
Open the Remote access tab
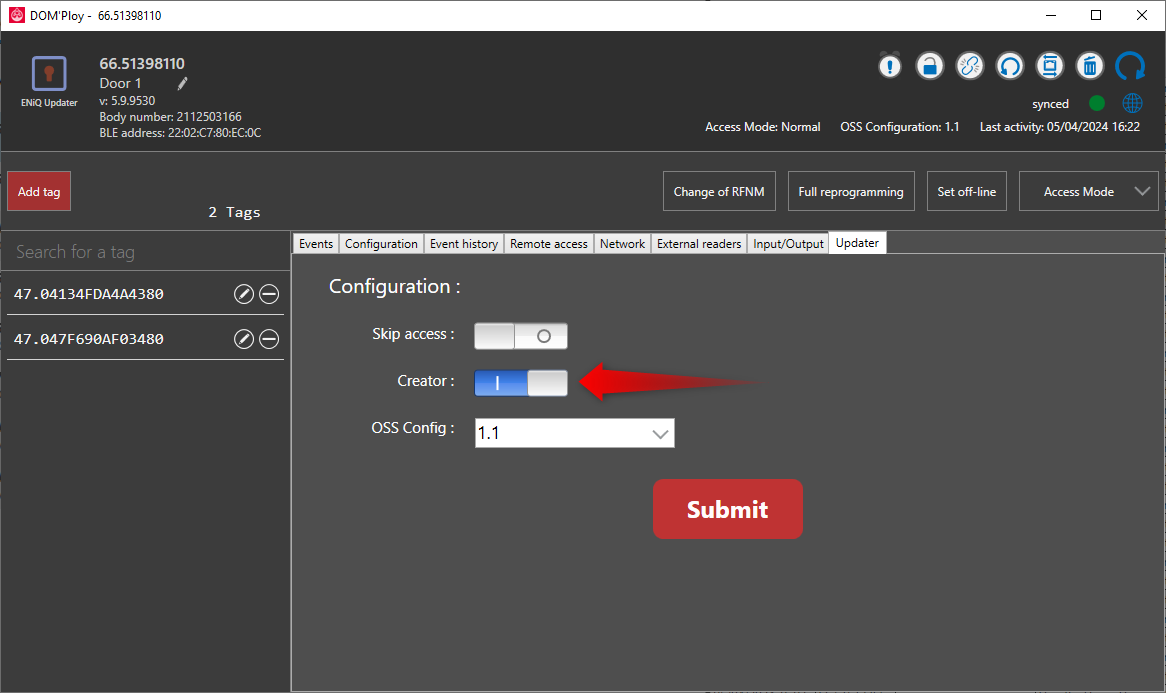pyautogui.click(x=549, y=244)
